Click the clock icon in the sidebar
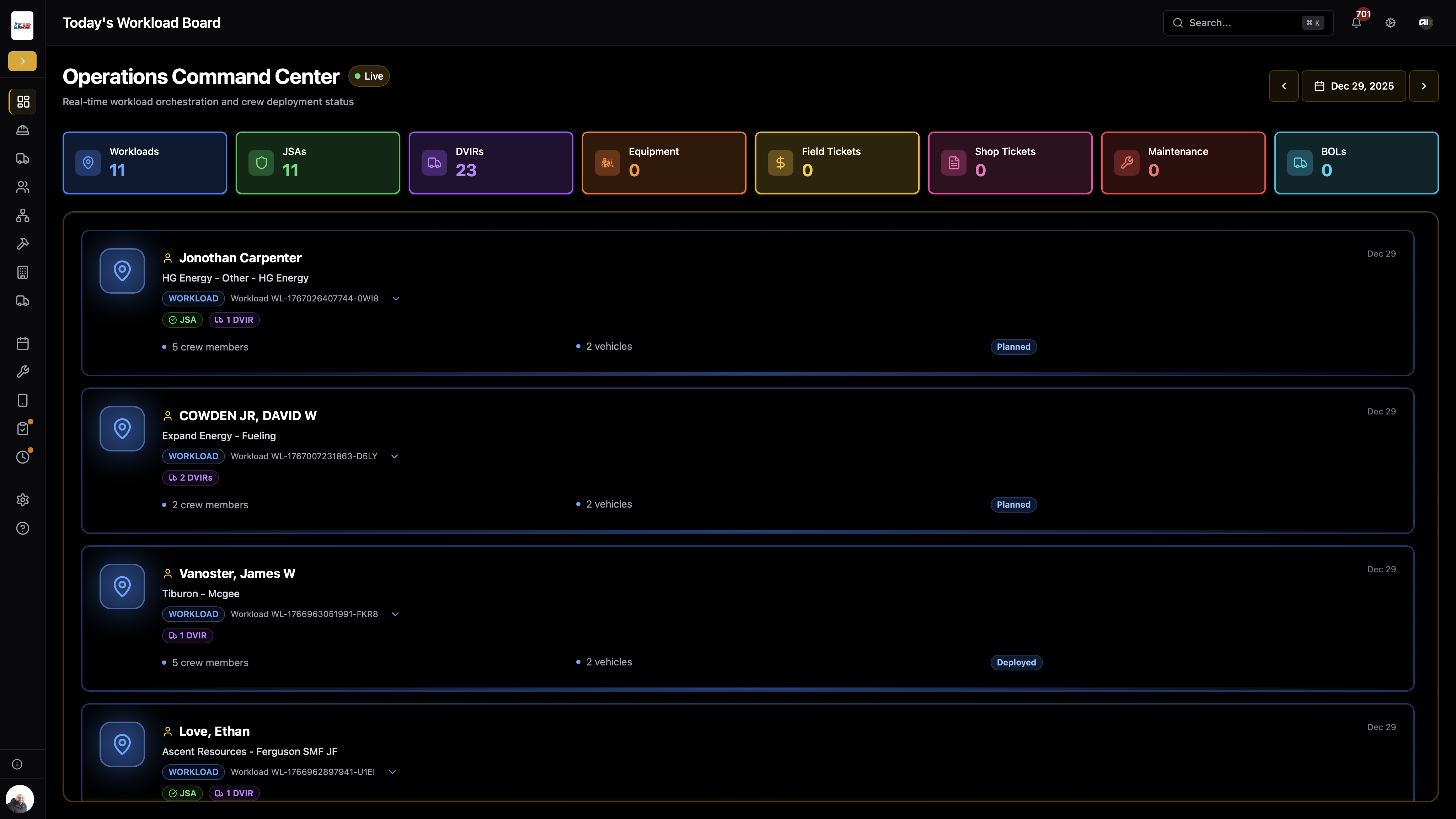The height and width of the screenshot is (819, 1456). (x=23, y=457)
